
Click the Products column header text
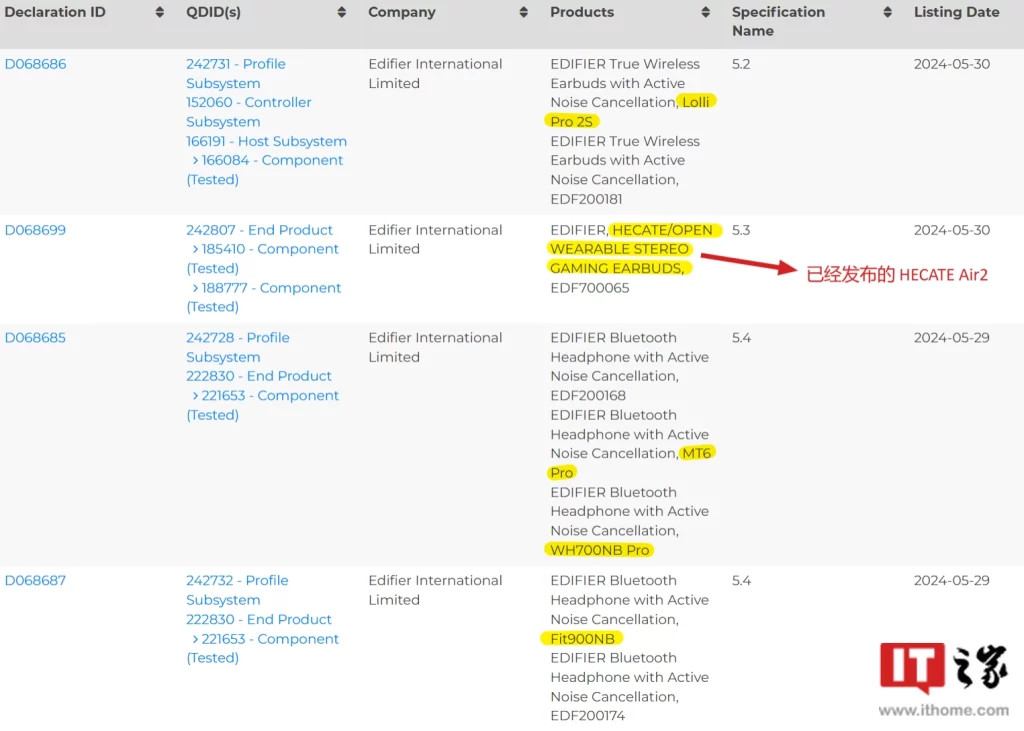[x=582, y=12]
